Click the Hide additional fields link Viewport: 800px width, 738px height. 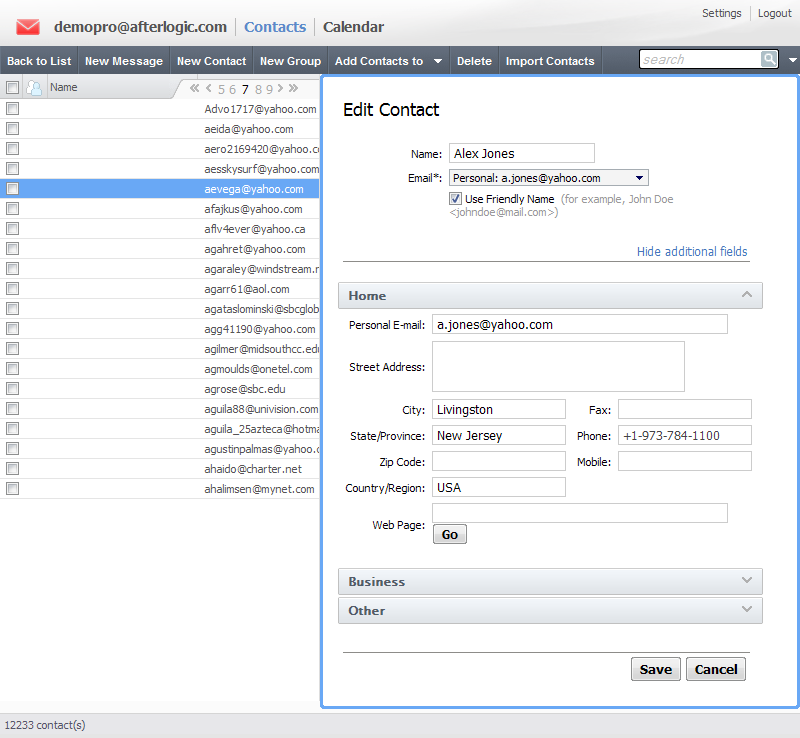[692, 252]
